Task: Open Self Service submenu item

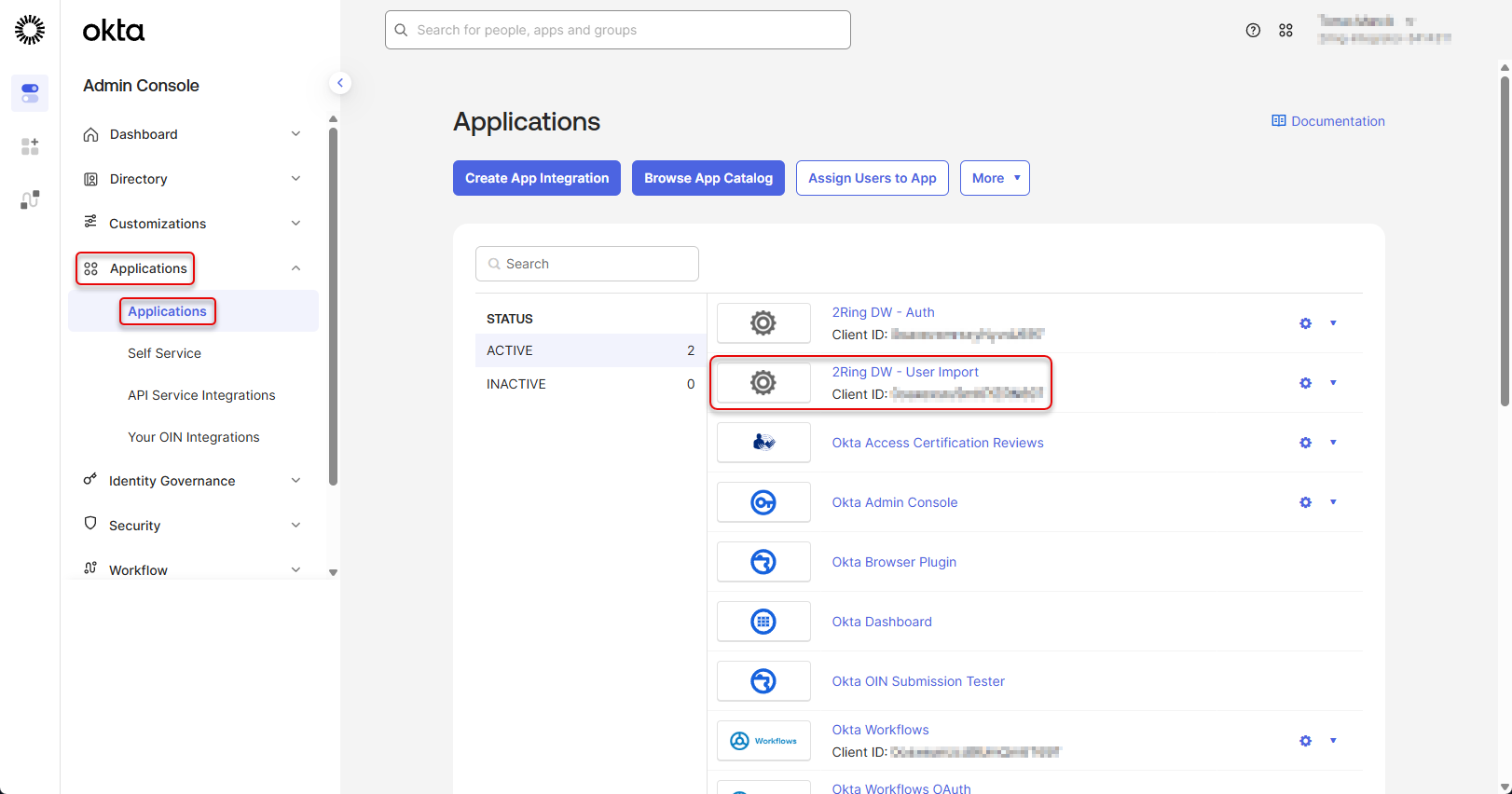Action: click(x=164, y=353)
